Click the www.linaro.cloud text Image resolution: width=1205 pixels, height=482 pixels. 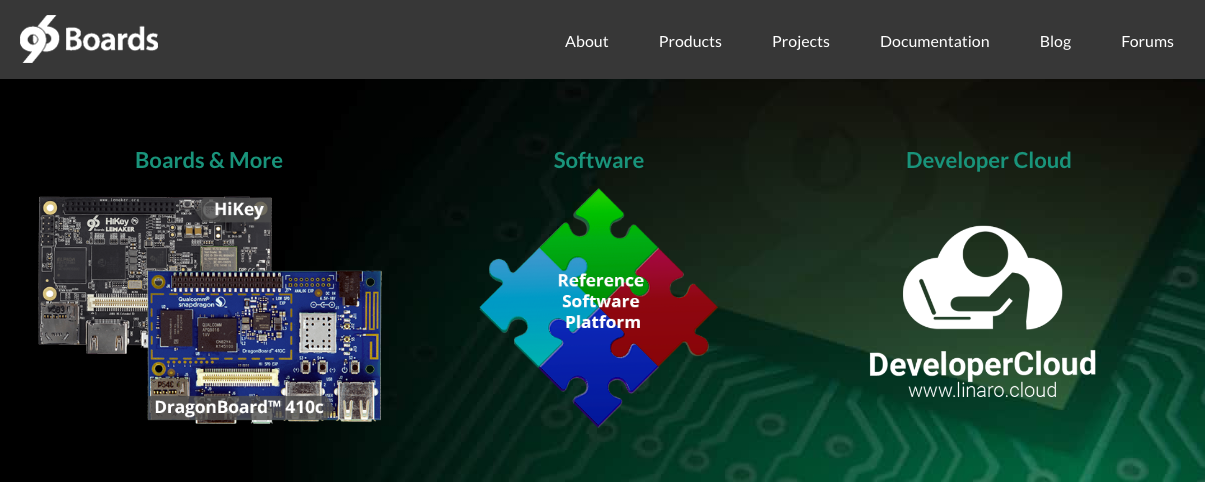click(x=982, y=390)
